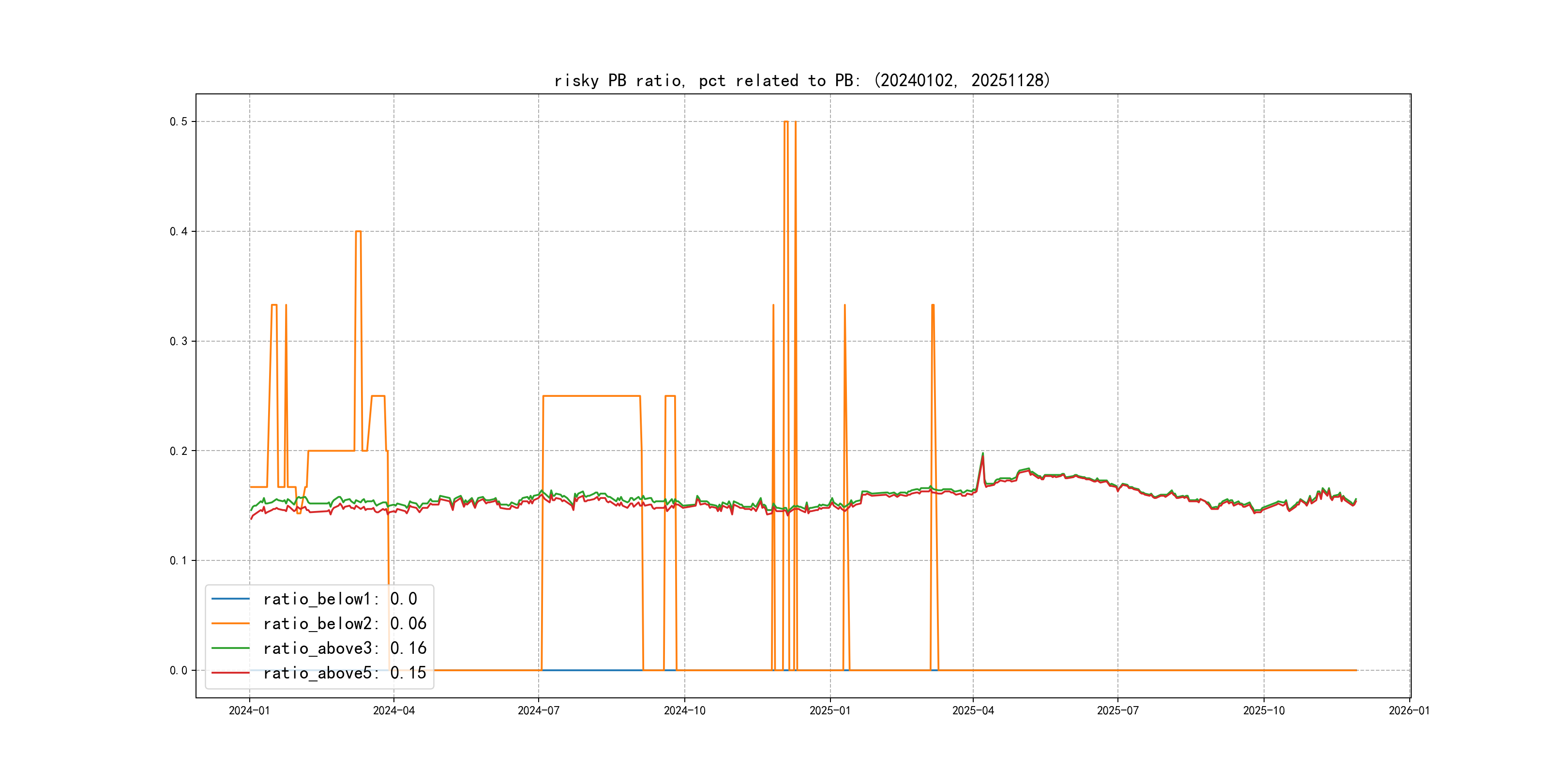This screenshot has width=1568, height=784.
Task: Click the 0.0 y-axis tick label
Action: tap(179, 671)
